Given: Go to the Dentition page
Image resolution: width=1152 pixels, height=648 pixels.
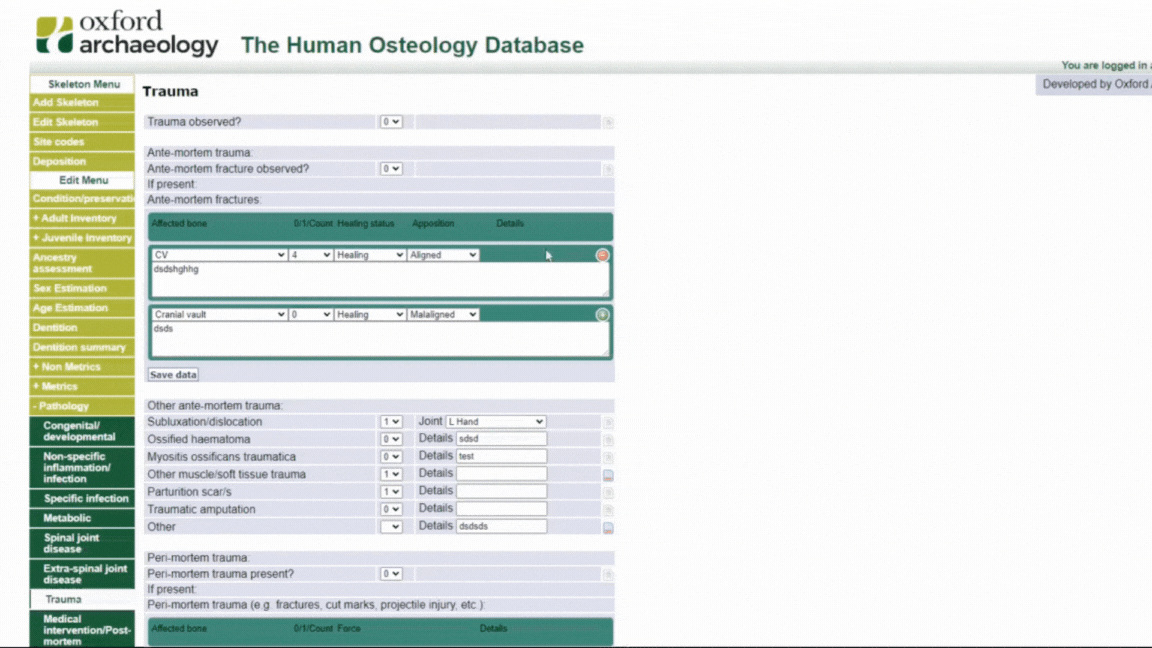Looking at the screenshot, I should (x=82, y=328).
